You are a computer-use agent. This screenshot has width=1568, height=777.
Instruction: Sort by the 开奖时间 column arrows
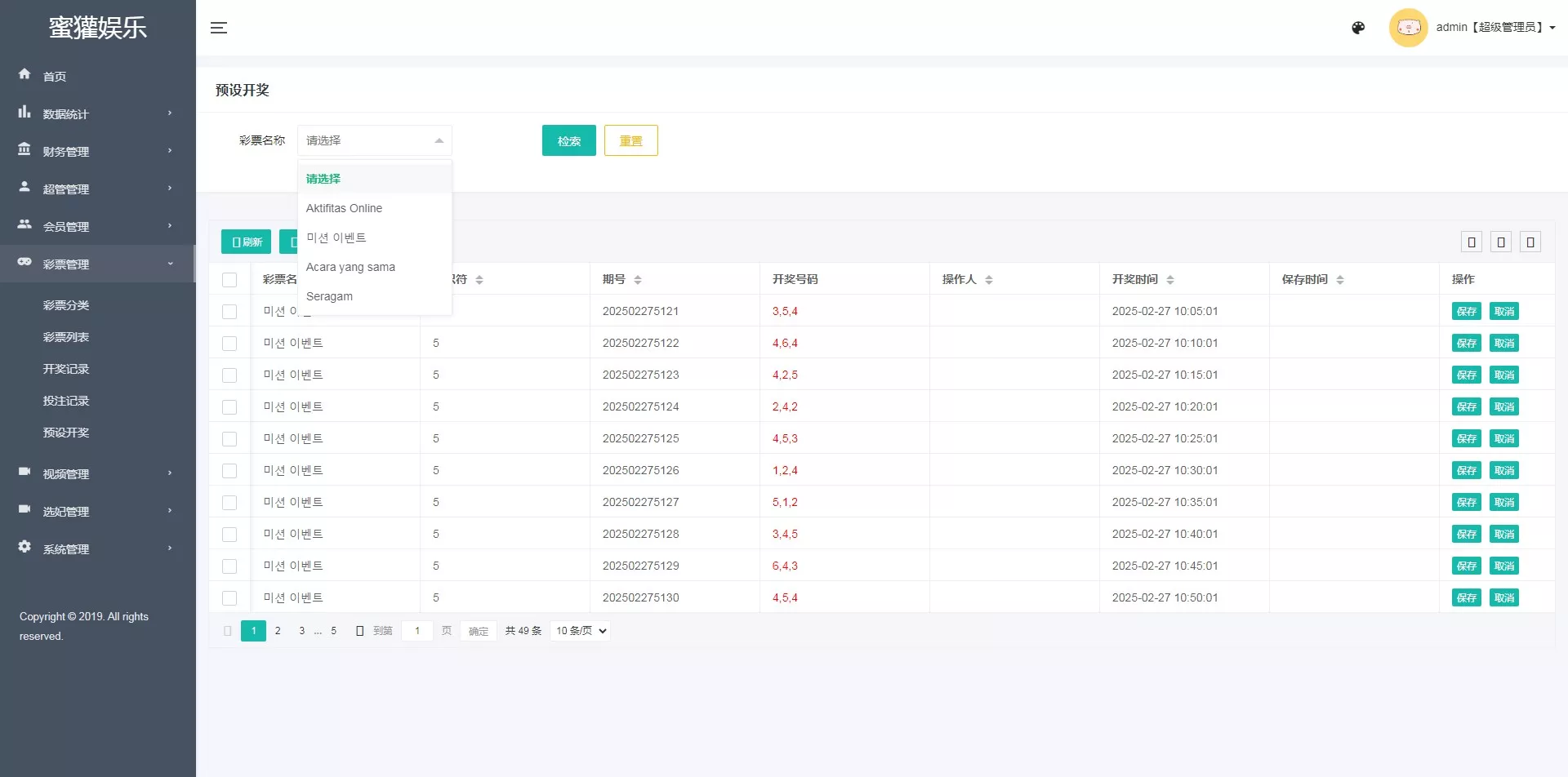(1170, 280)
